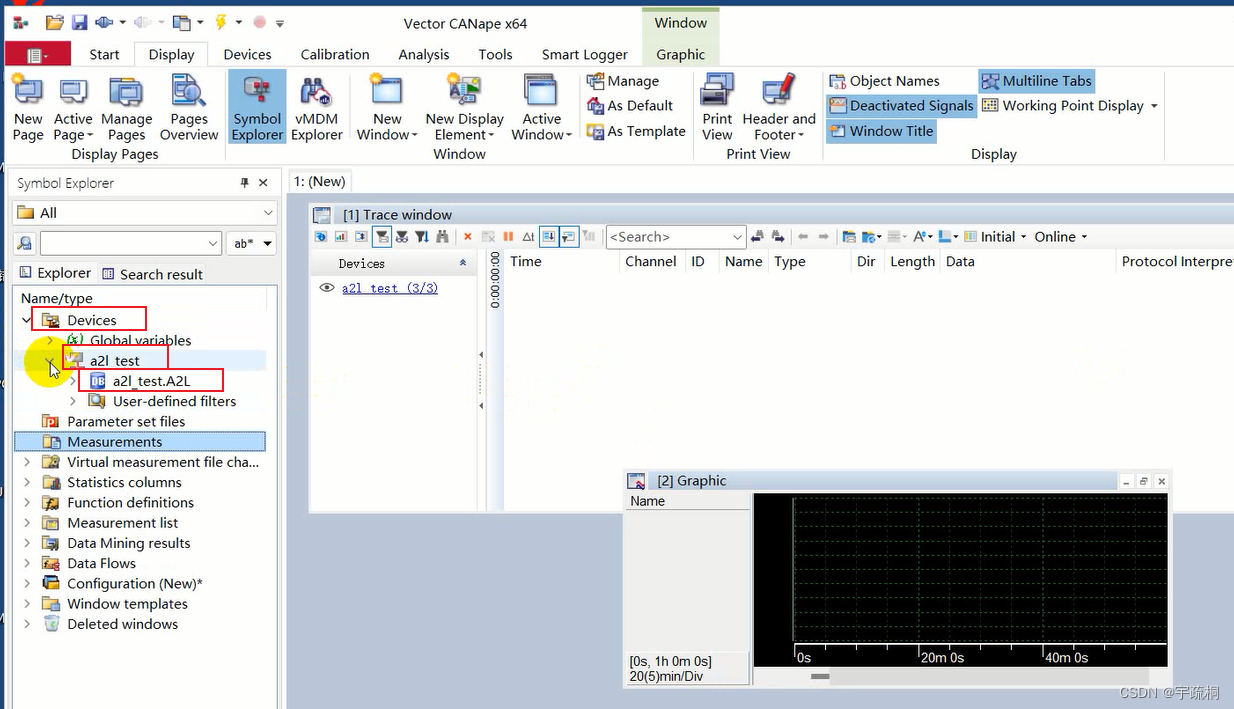Toggle the highlighted scroll mode button in Trace toolbar
This screenshot has height=709, width=1234.
[548, 237]
